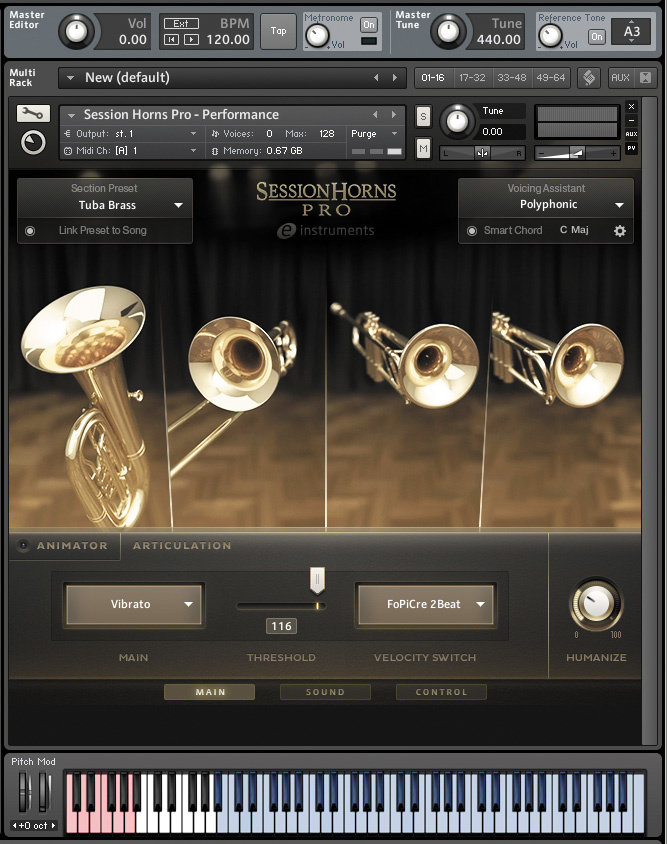667x844 pixels.
Task: Toggle the Metronome On button
Action: pos(369,25)
